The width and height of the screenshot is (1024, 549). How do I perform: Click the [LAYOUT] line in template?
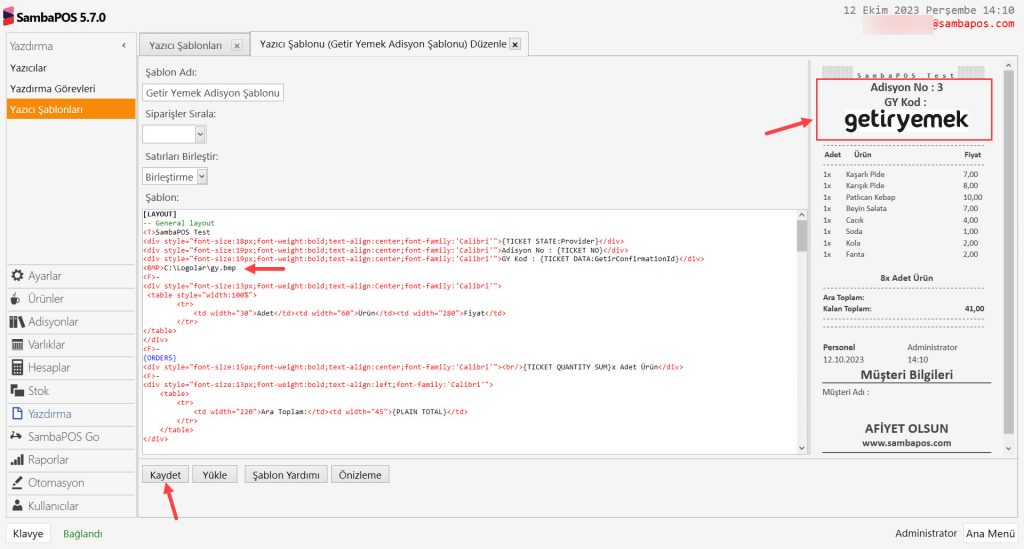160,214
